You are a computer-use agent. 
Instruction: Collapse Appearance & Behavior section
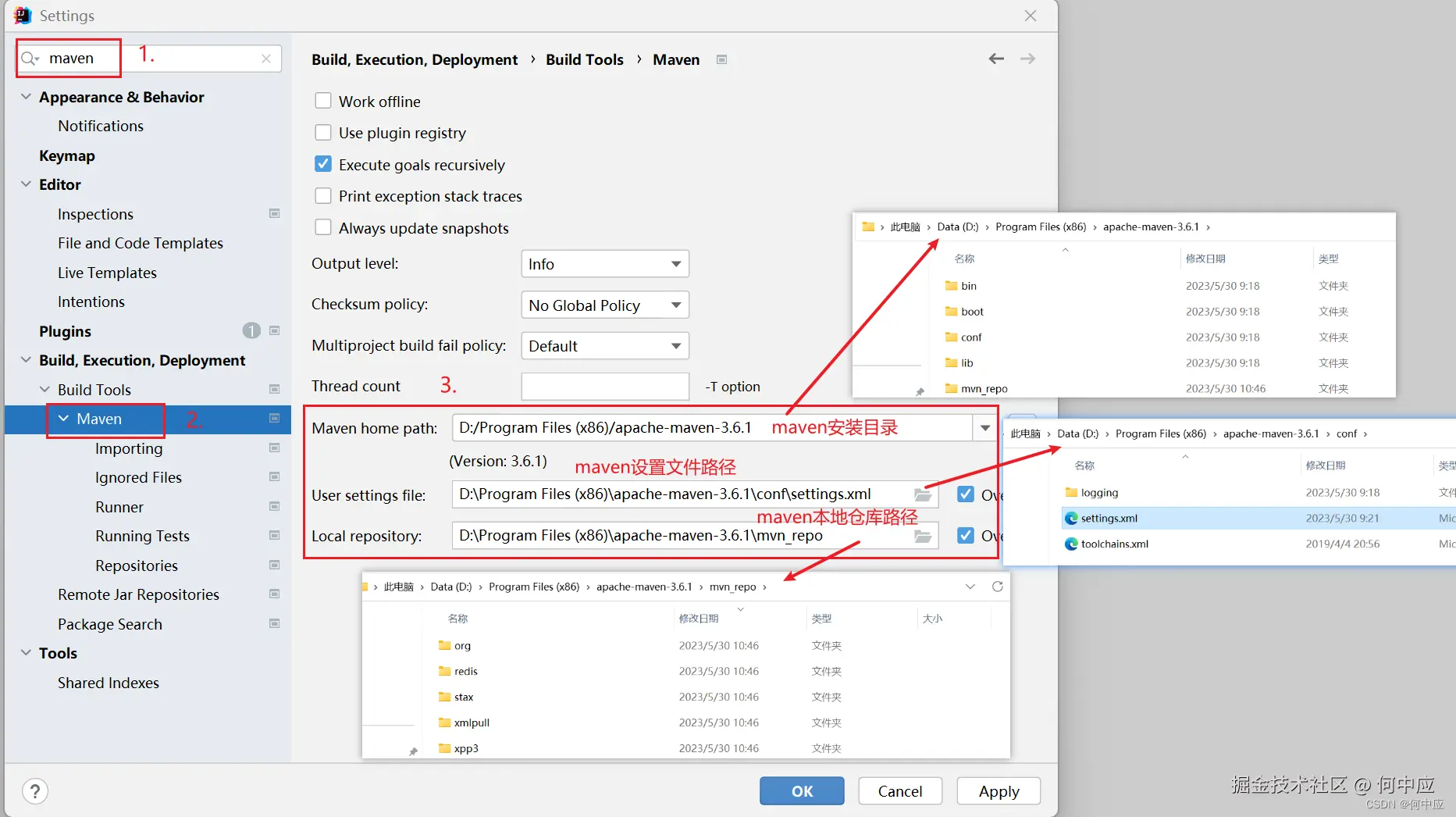pos(26,96)
